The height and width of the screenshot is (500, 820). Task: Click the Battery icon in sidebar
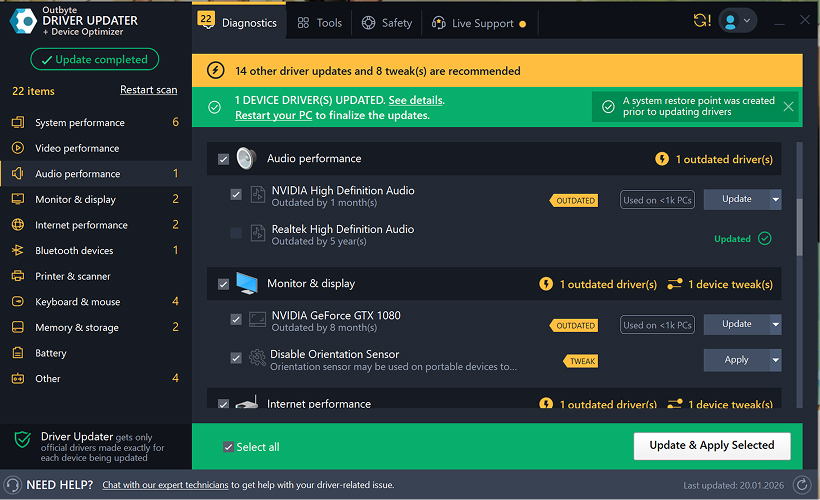(x=17, y=353)
